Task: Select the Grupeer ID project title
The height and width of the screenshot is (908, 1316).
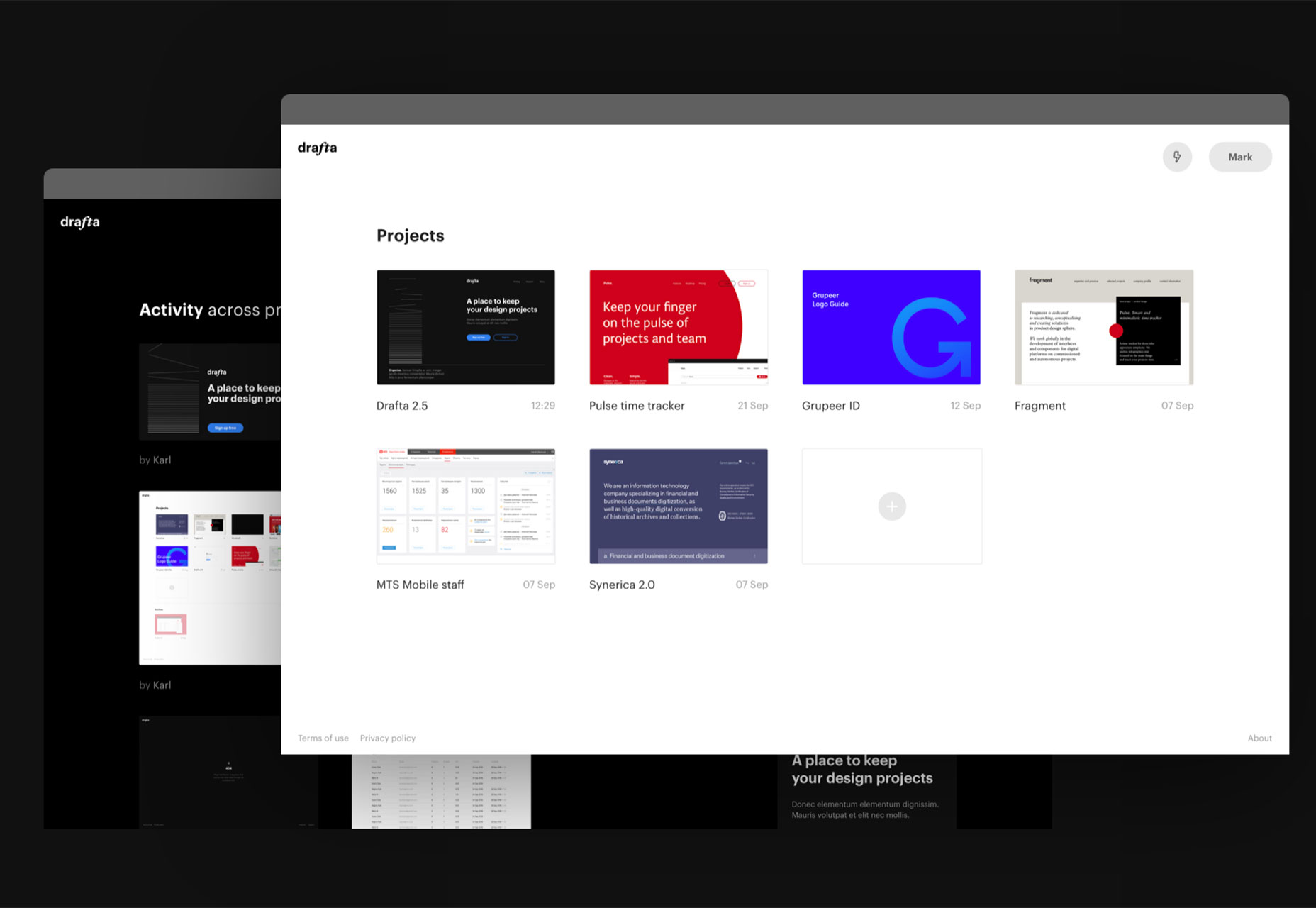Action: [x=830, y=406]
